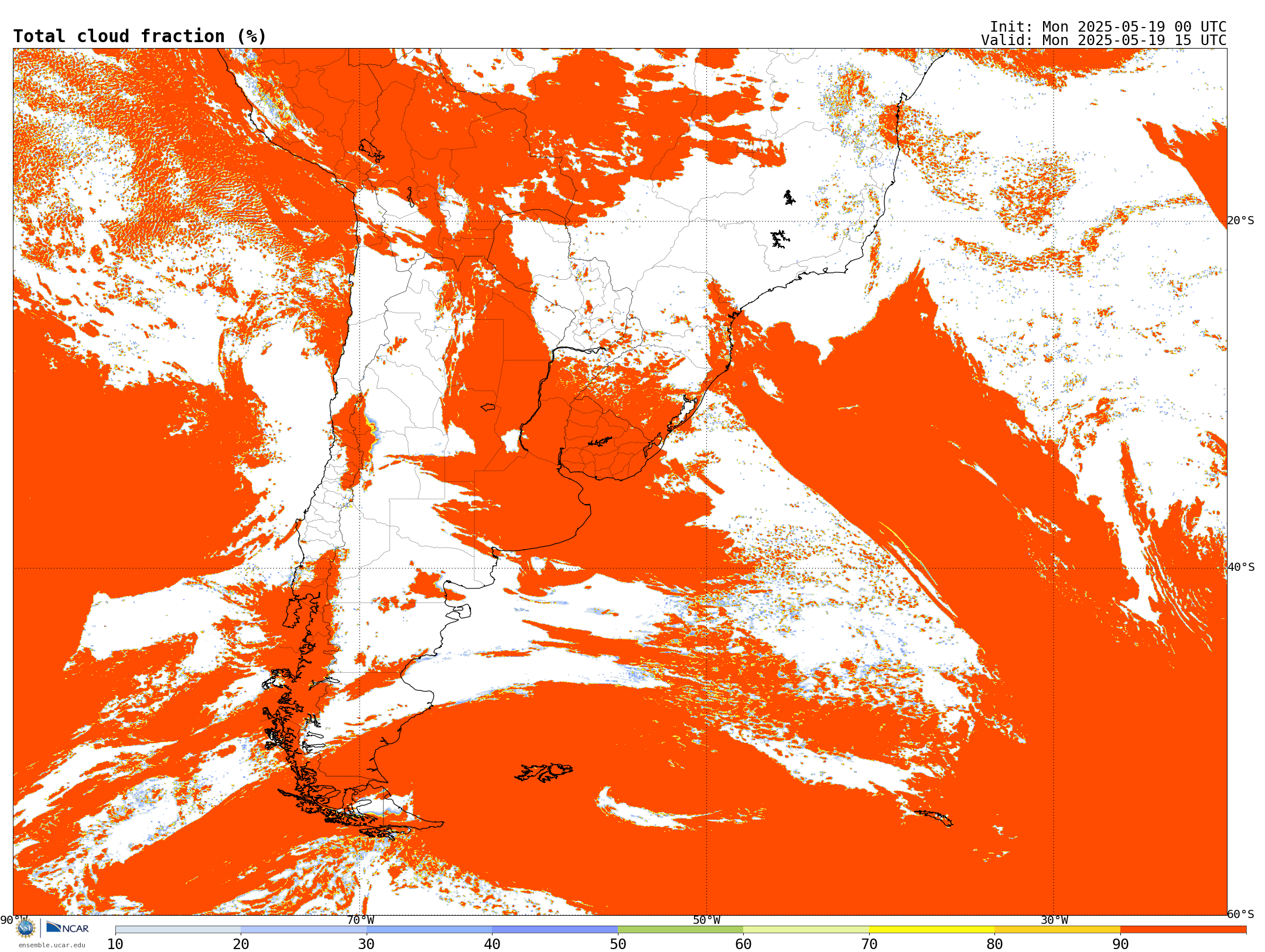Click the 80–90 gold colorbar segment
This screenshot has height=952, width=1265.
pyautogui.click(x=1057, y=930)
